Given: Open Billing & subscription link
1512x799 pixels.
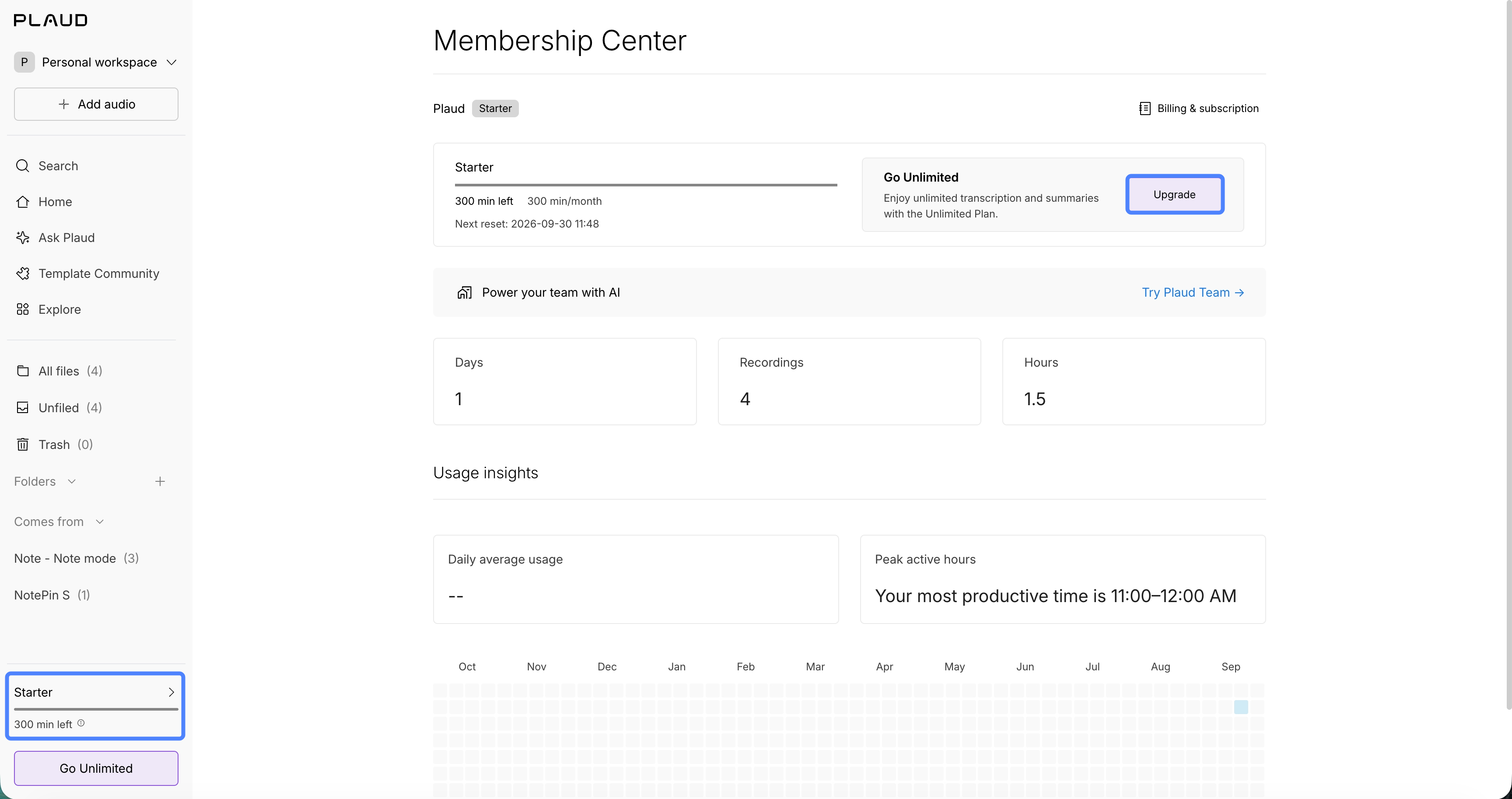Looking at the screenshot, I should (1199, 109).
